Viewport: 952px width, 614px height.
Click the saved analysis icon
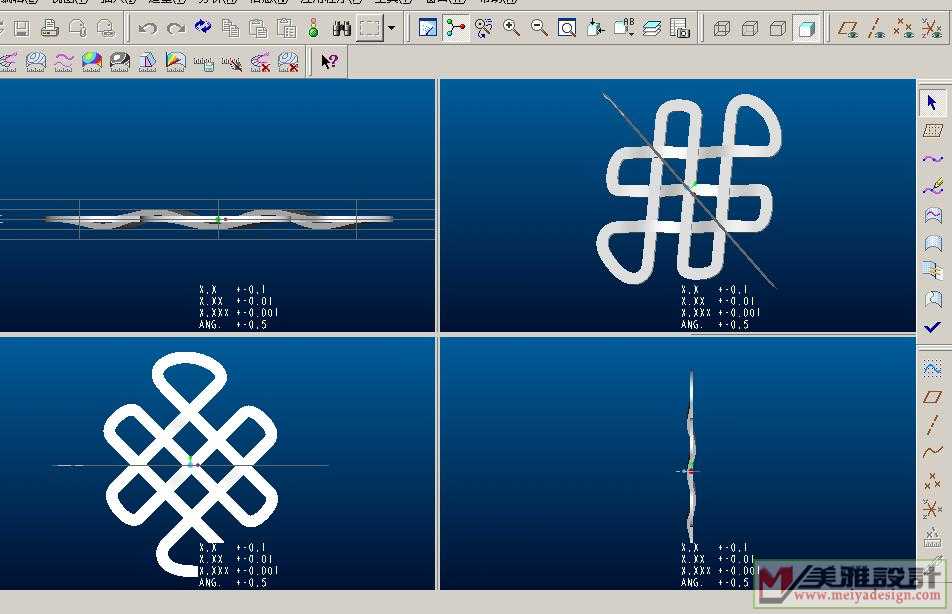203,63
